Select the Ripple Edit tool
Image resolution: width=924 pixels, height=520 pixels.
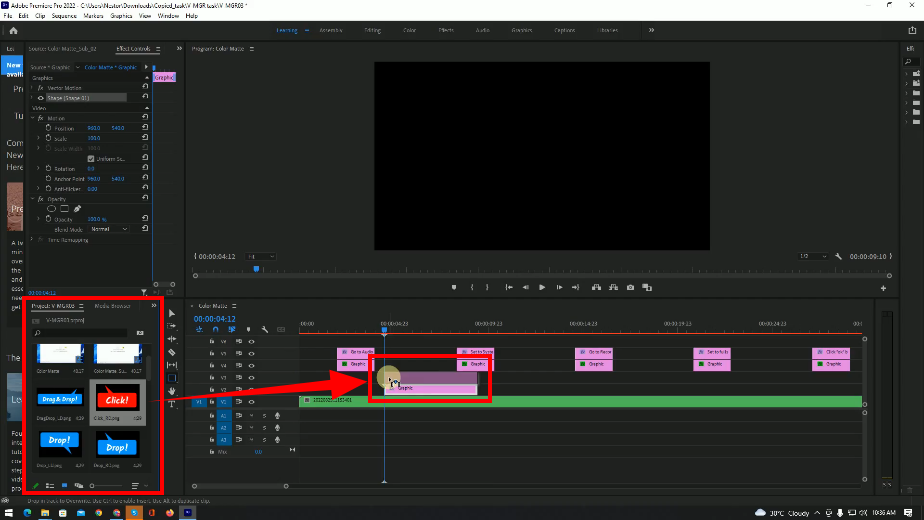(x=171, y=339)
